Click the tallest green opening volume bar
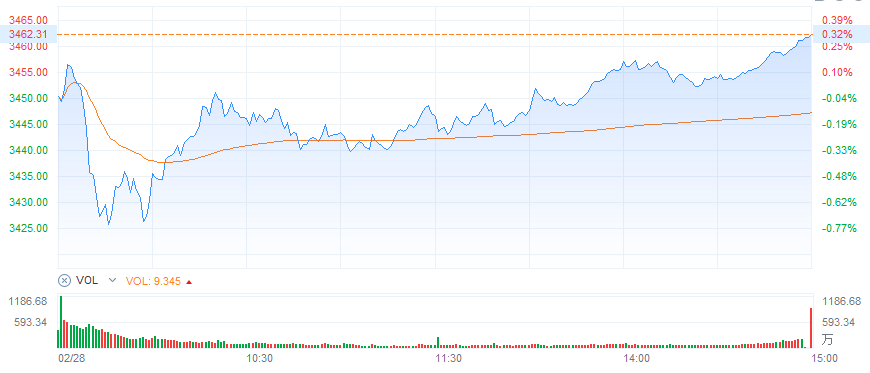Screen dimensions: 870x373 coord(61,322)
